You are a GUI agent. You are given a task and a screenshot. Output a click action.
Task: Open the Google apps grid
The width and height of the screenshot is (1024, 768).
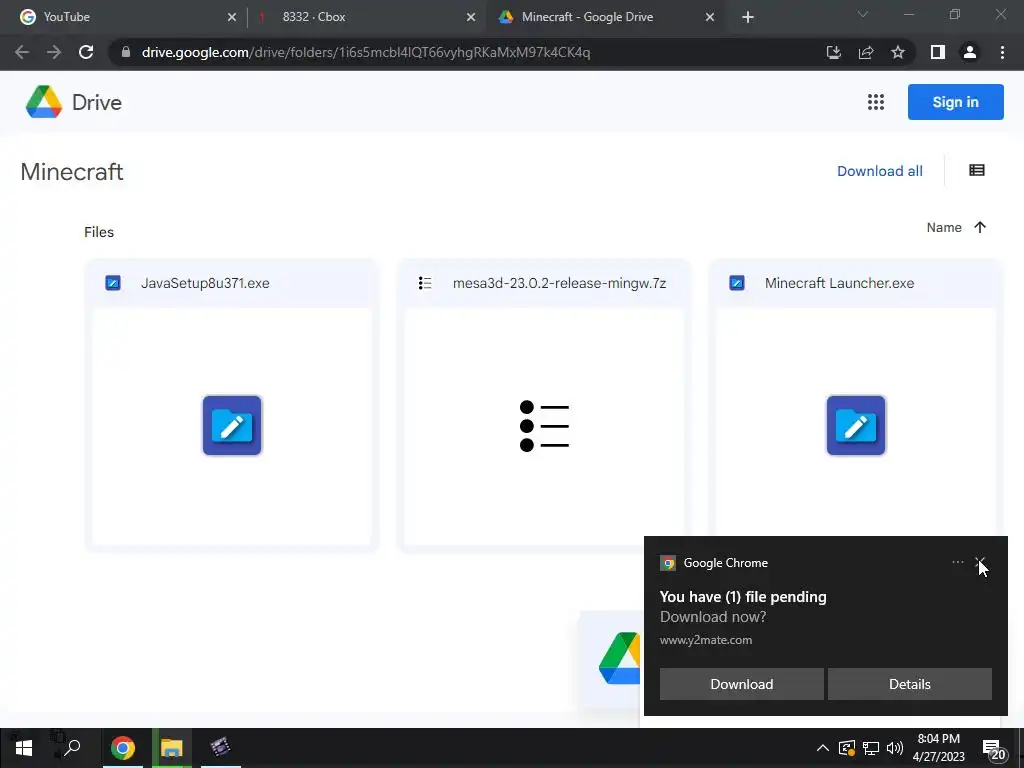876,102
